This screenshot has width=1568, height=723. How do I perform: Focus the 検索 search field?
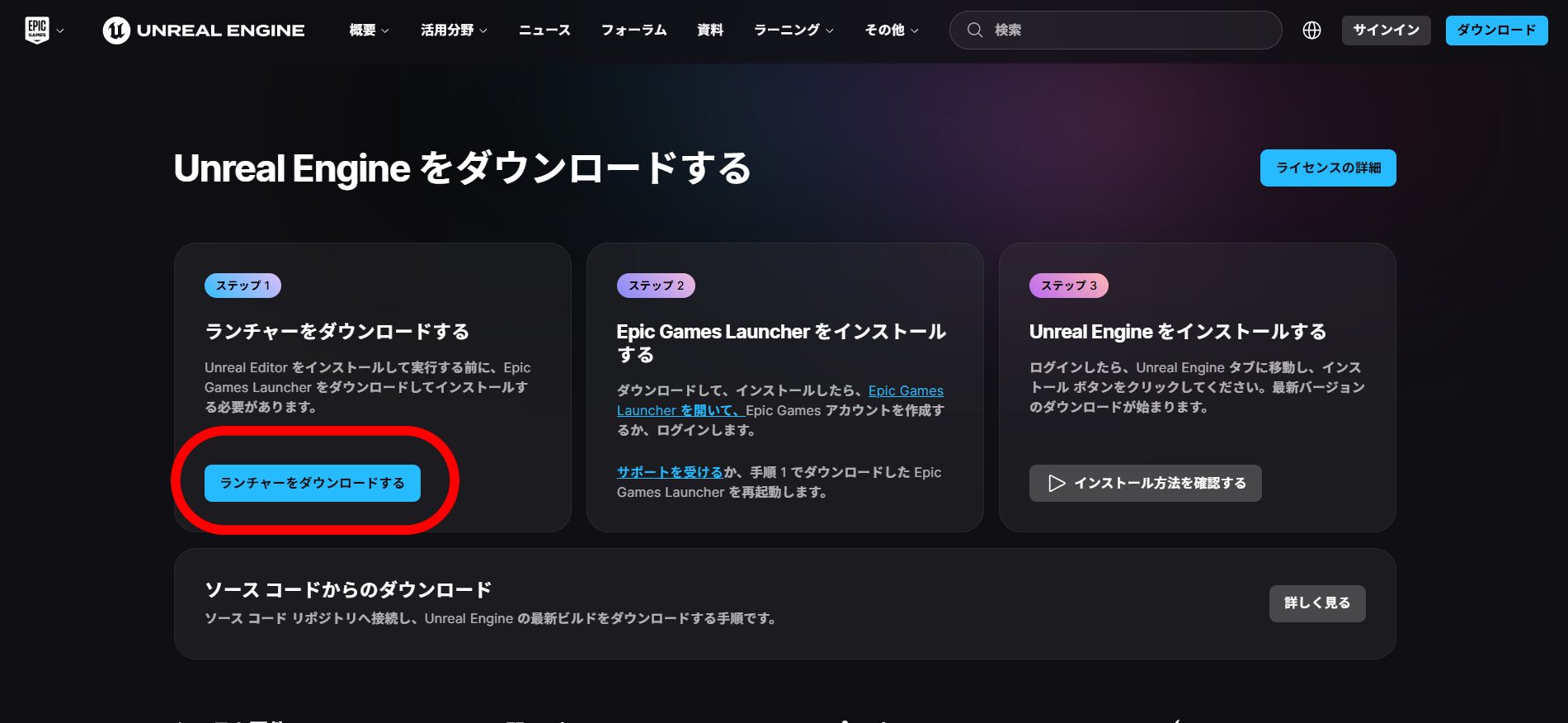click(1115, 31)
